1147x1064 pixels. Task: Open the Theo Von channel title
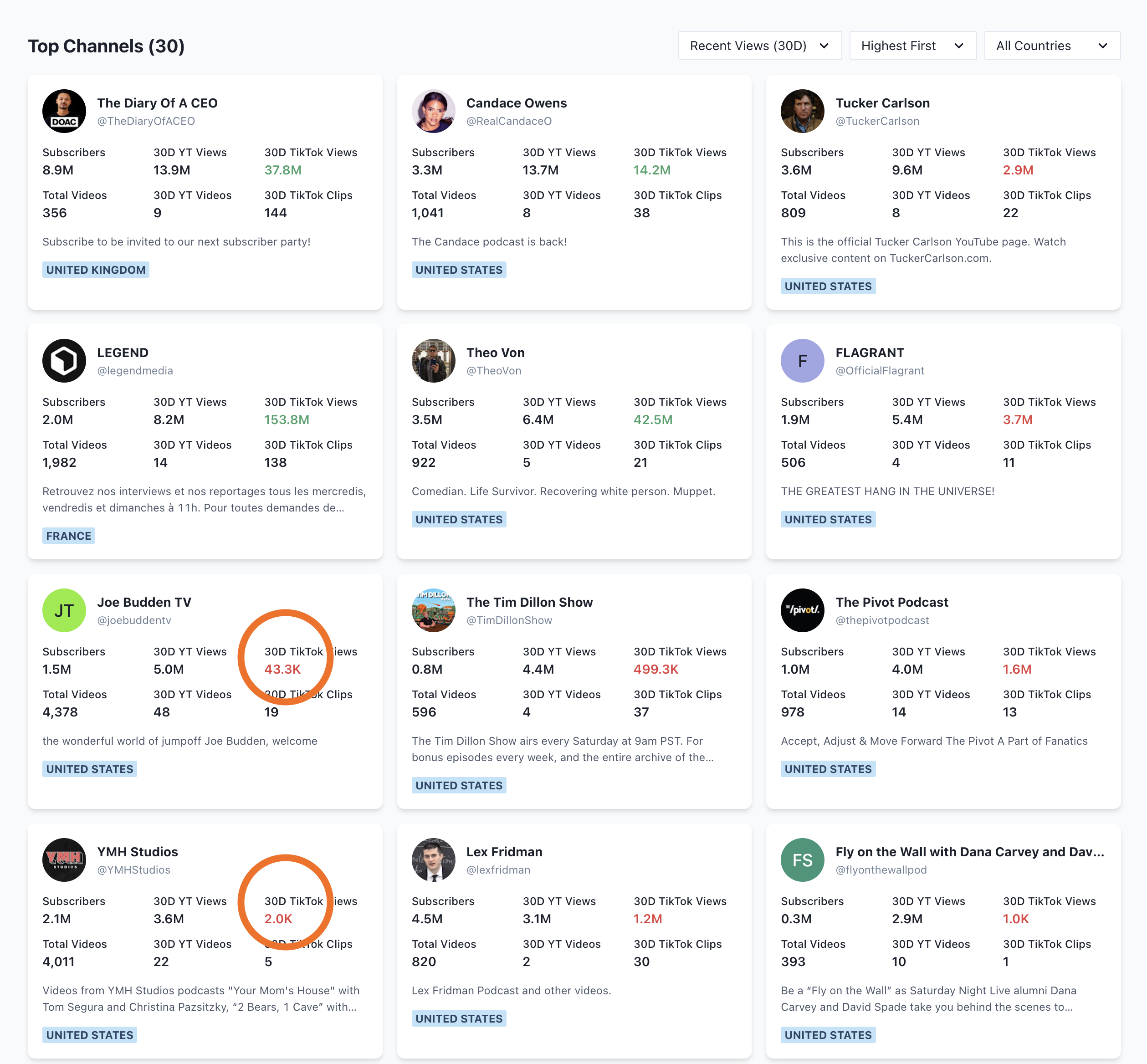495,353
